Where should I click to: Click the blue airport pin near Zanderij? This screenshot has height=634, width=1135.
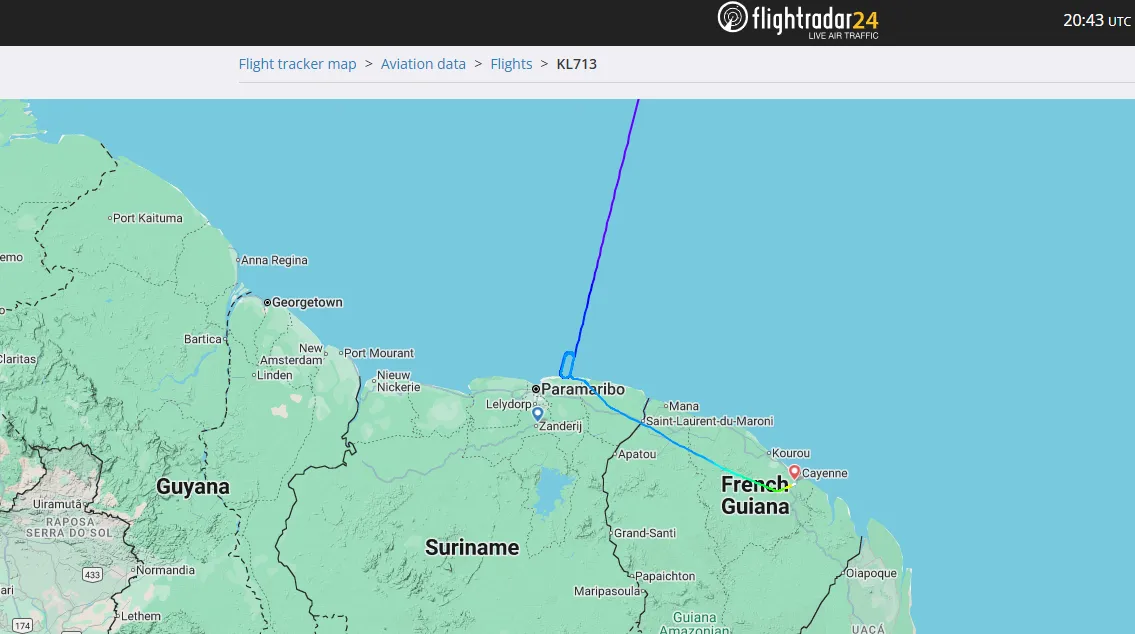(537, 413)
